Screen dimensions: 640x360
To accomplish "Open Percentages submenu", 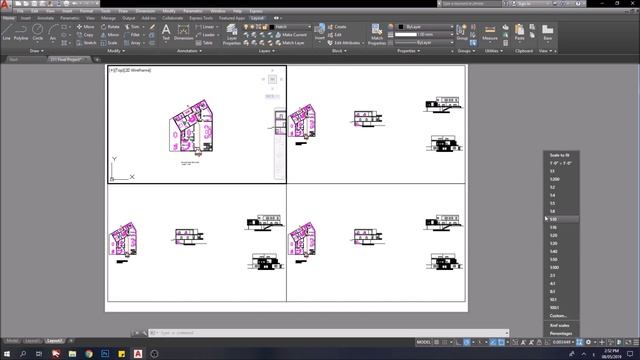I will [561, 334].
